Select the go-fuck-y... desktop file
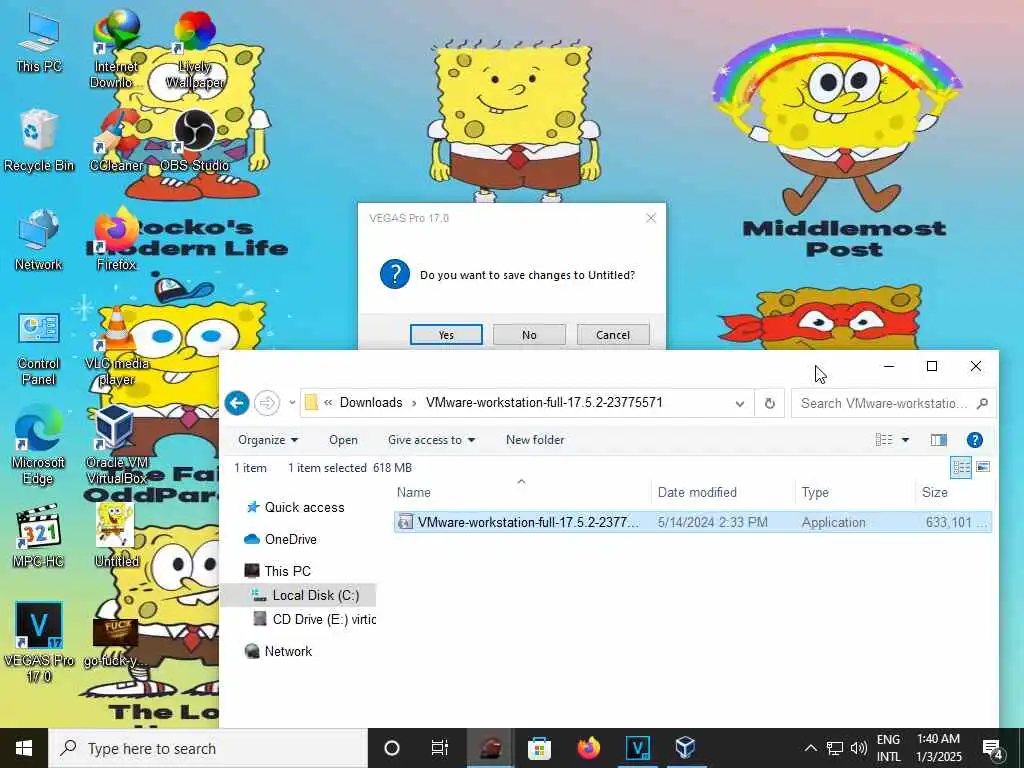Image resolution: width=1024 pixels, height=768 pixels. pyautogui.click(x=116, y=642)
